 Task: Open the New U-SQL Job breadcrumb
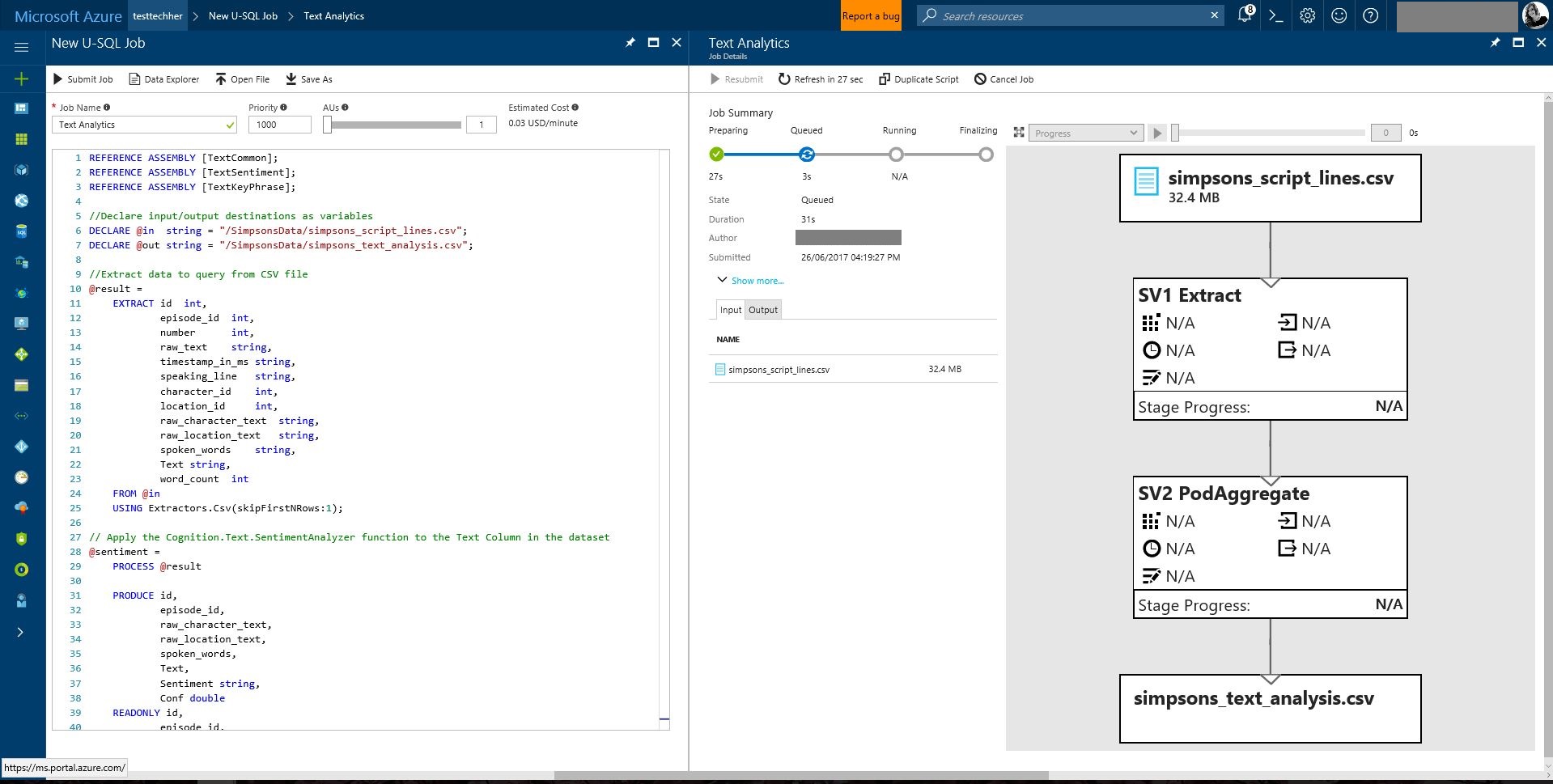point(243,15)
